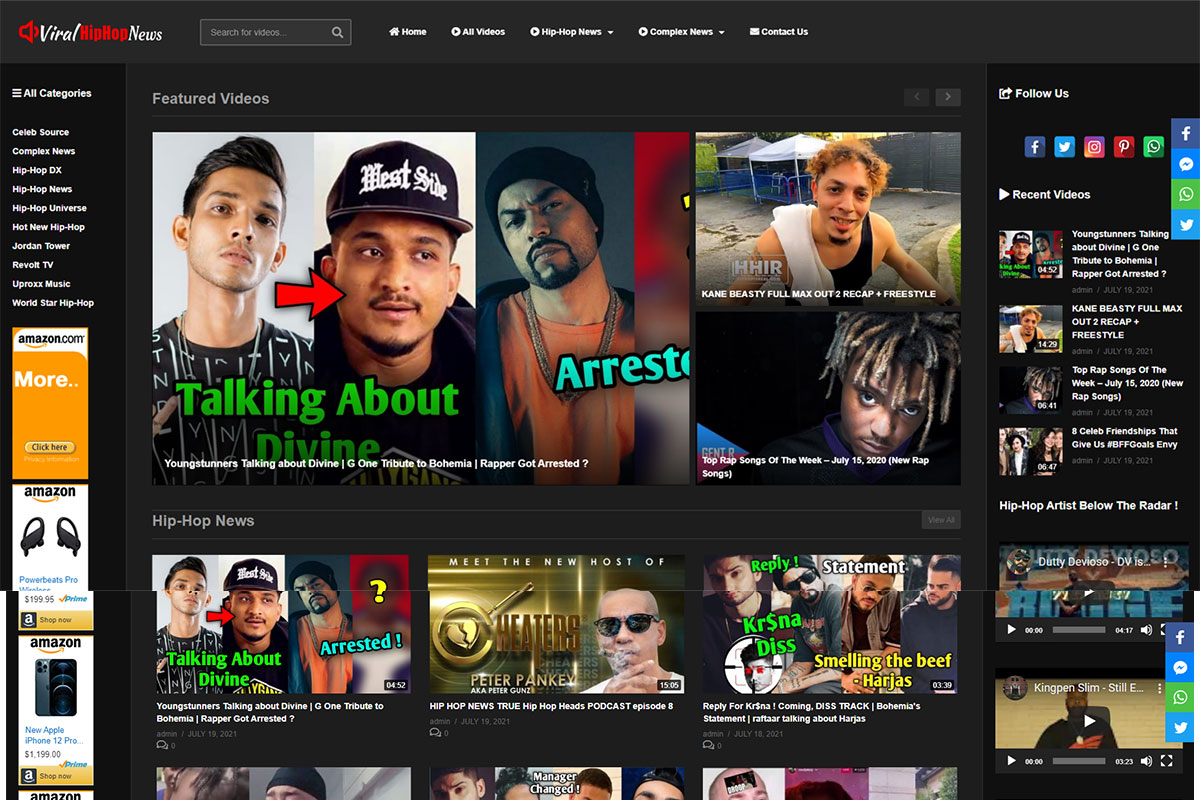This screenshot has height=800, width=1200.
Task: Click control-bar play button in Dutty Devioso player
Action: (1011, 630)
